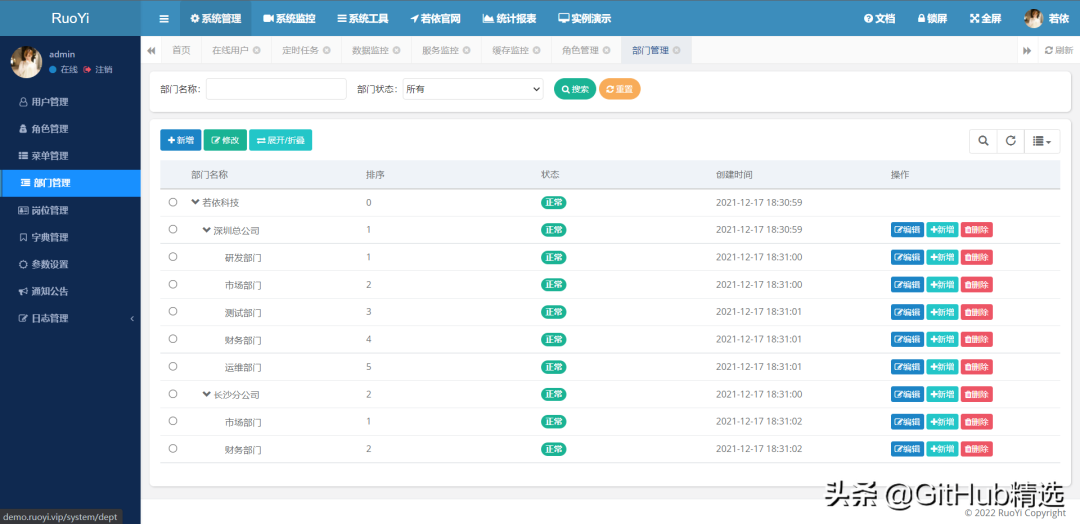
Task: Select radio button for 研发部门 row
Action: (173, 256)
